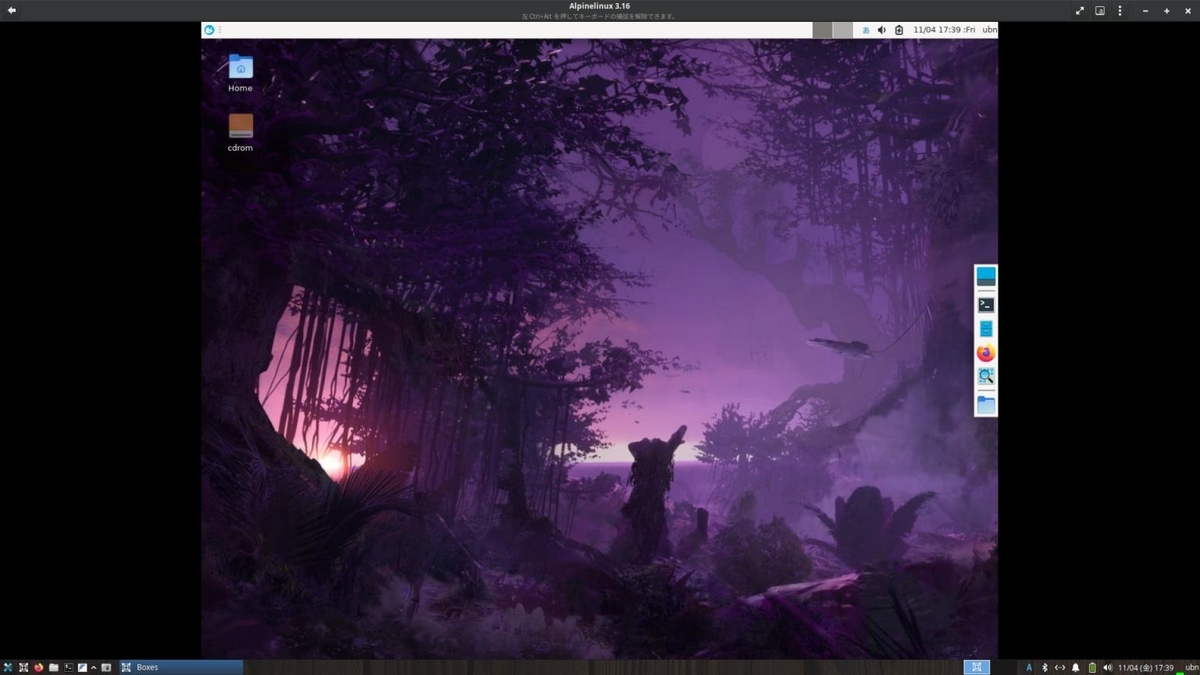
Task: Open the host clock showing 11/04 17:39
Action: tap(1146, 667)
